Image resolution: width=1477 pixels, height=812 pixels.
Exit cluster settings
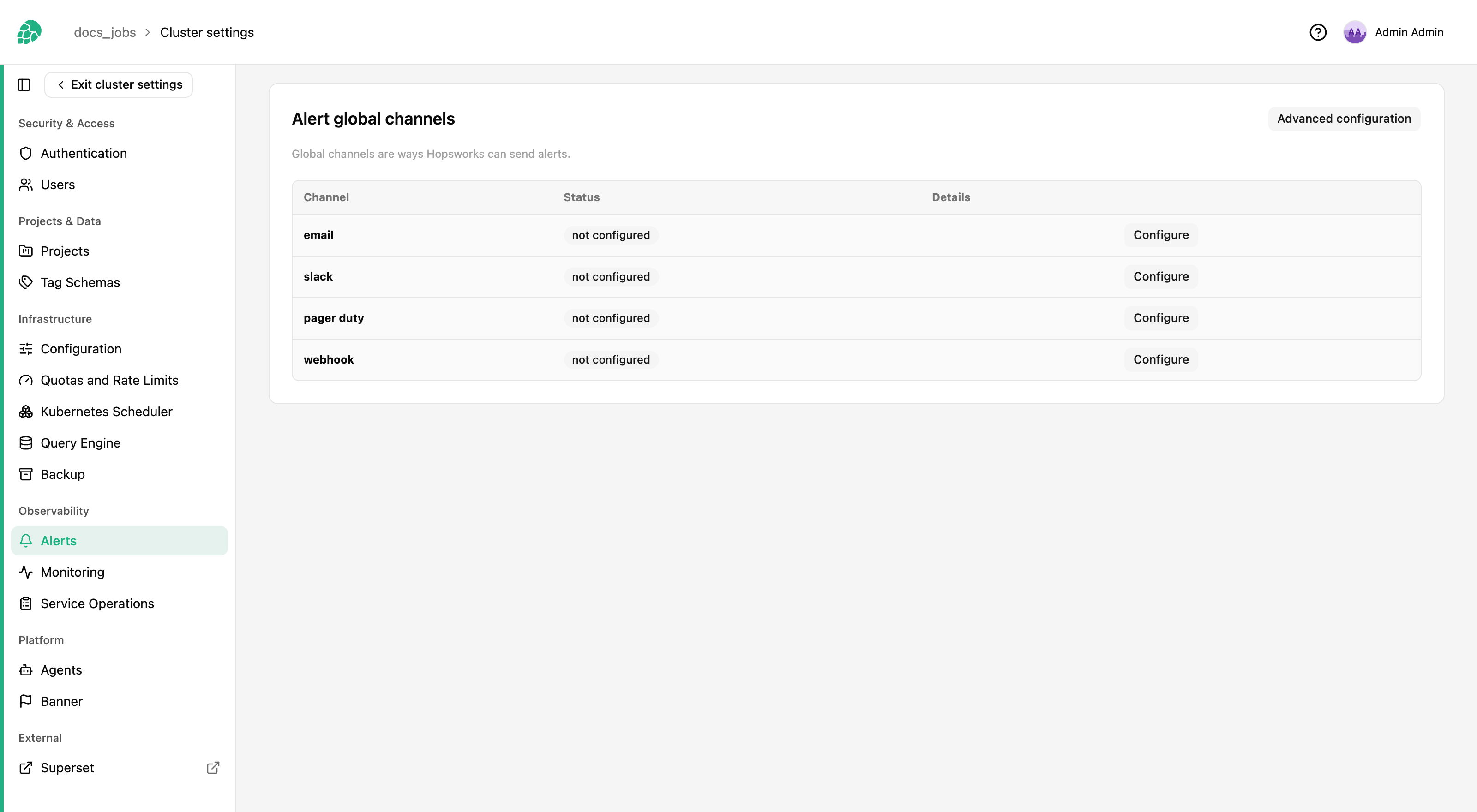(x=119, y=85)
